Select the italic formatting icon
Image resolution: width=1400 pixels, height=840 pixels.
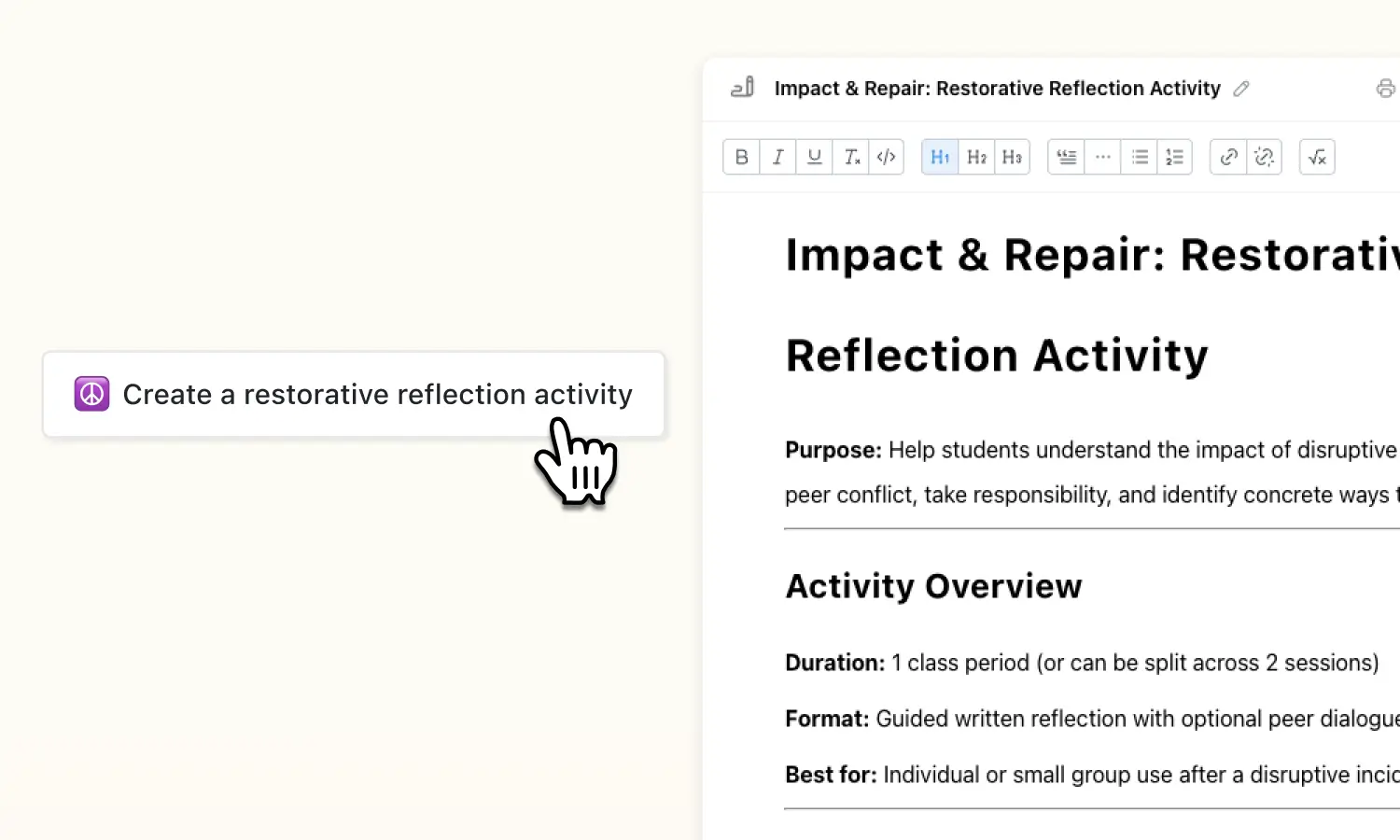(777, 157)
